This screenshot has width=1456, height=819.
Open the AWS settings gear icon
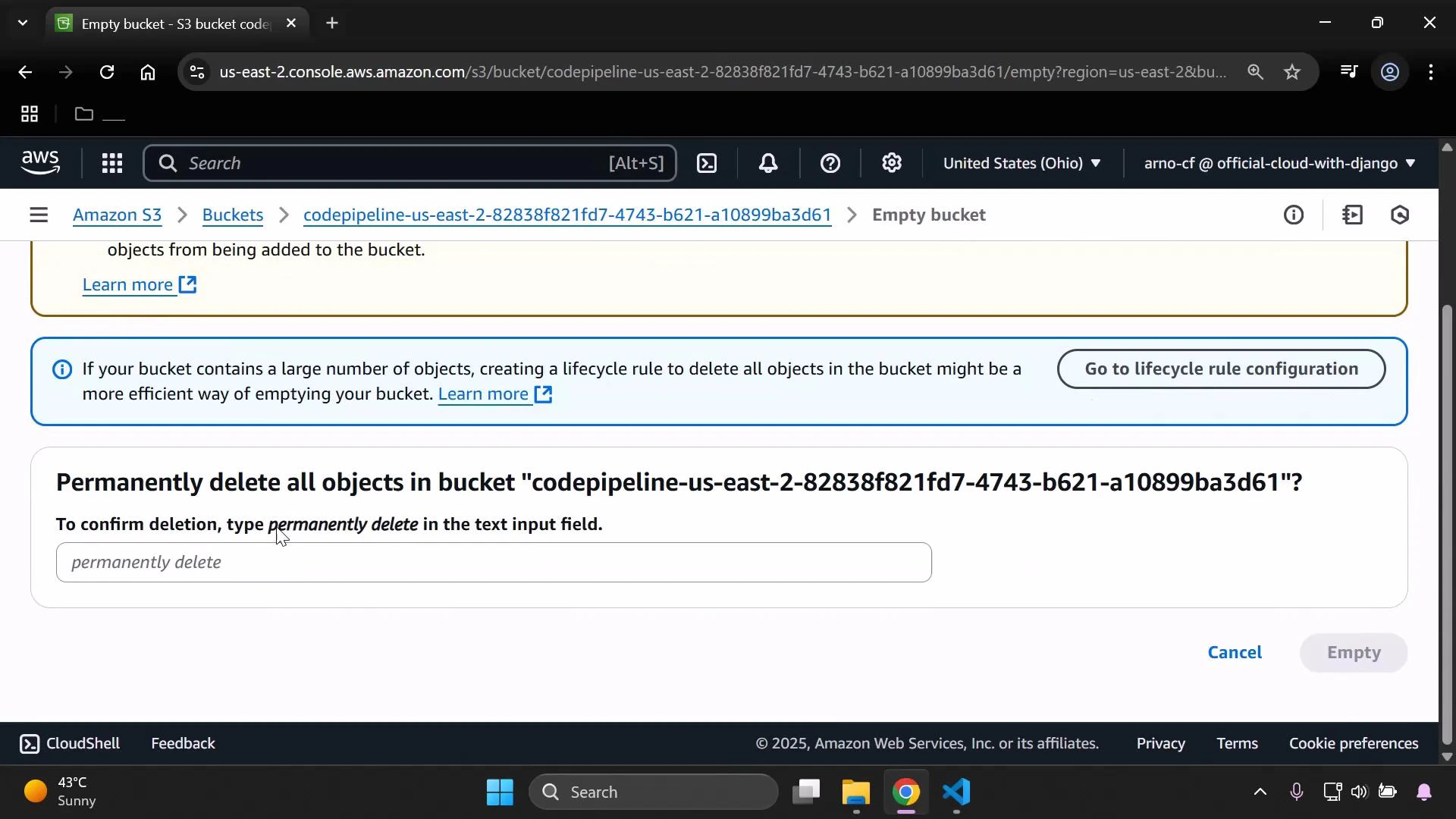[892, 163]
